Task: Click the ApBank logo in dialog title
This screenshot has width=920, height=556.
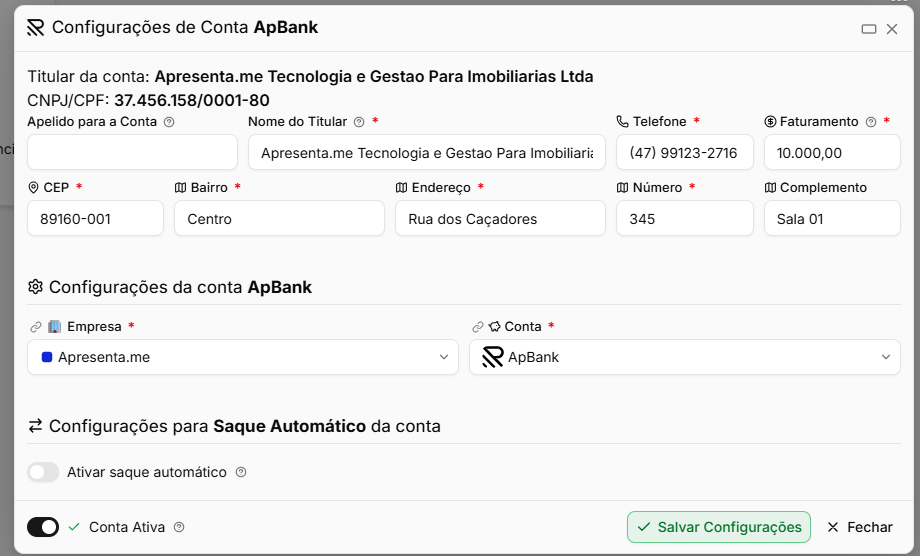Action: tap(36, 28)
